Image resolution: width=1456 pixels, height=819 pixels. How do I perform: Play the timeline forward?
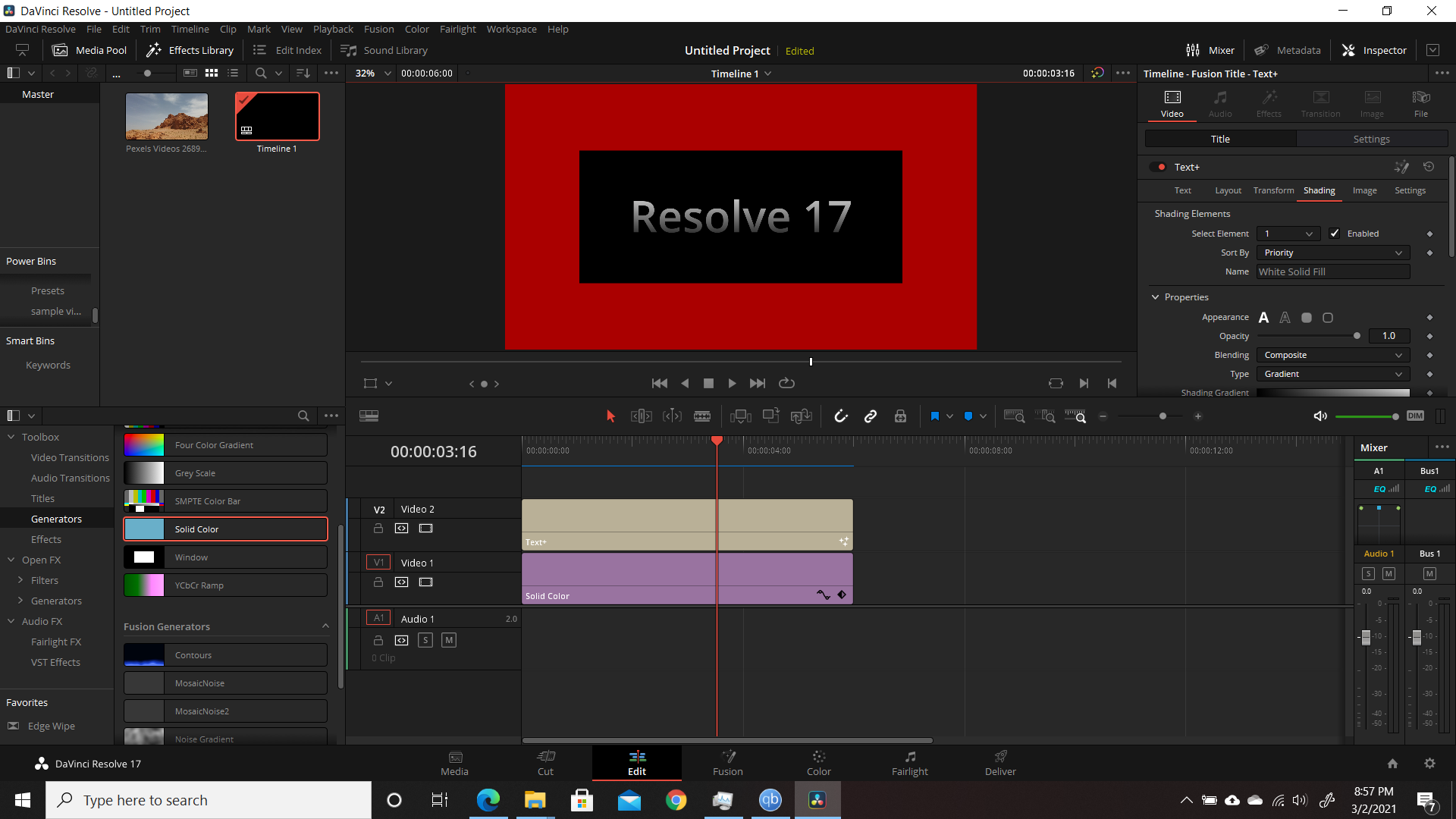click(732, 384)
